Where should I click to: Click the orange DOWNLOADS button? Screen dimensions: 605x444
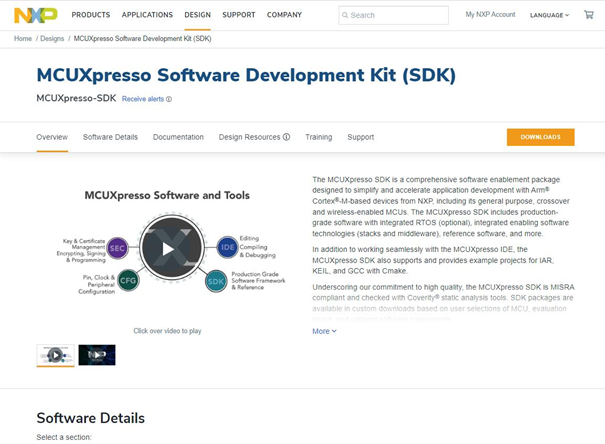point(541,137)
